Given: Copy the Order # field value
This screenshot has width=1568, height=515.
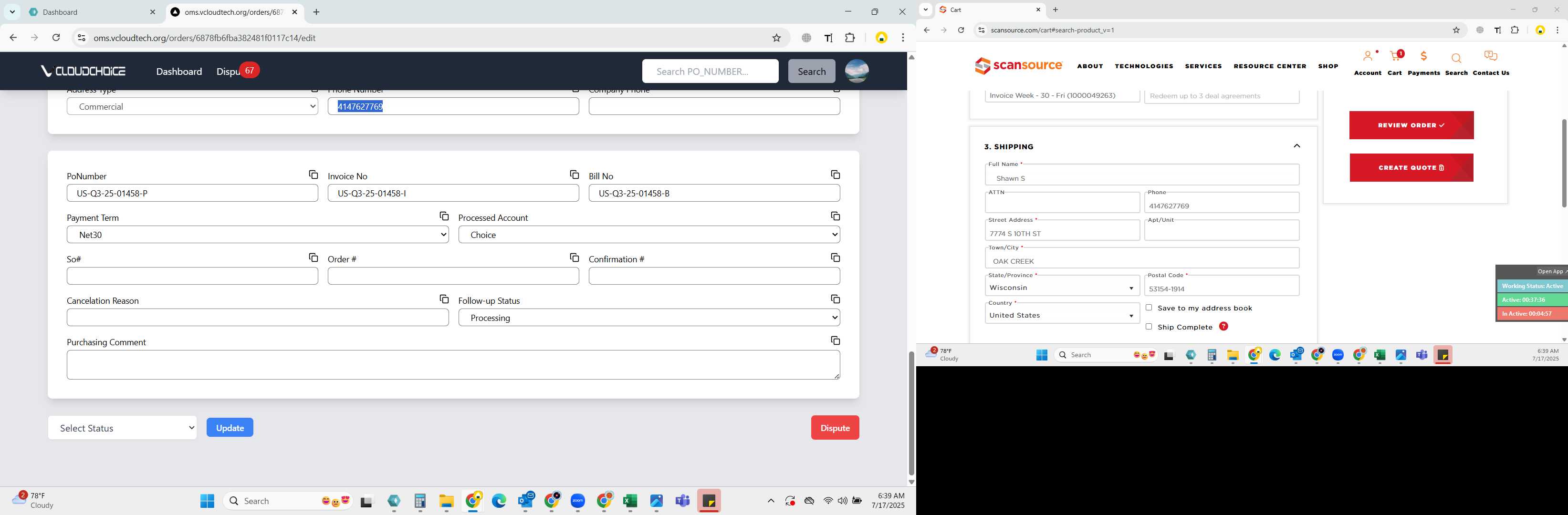Looking at the screenshot, I should coord(574,258).
